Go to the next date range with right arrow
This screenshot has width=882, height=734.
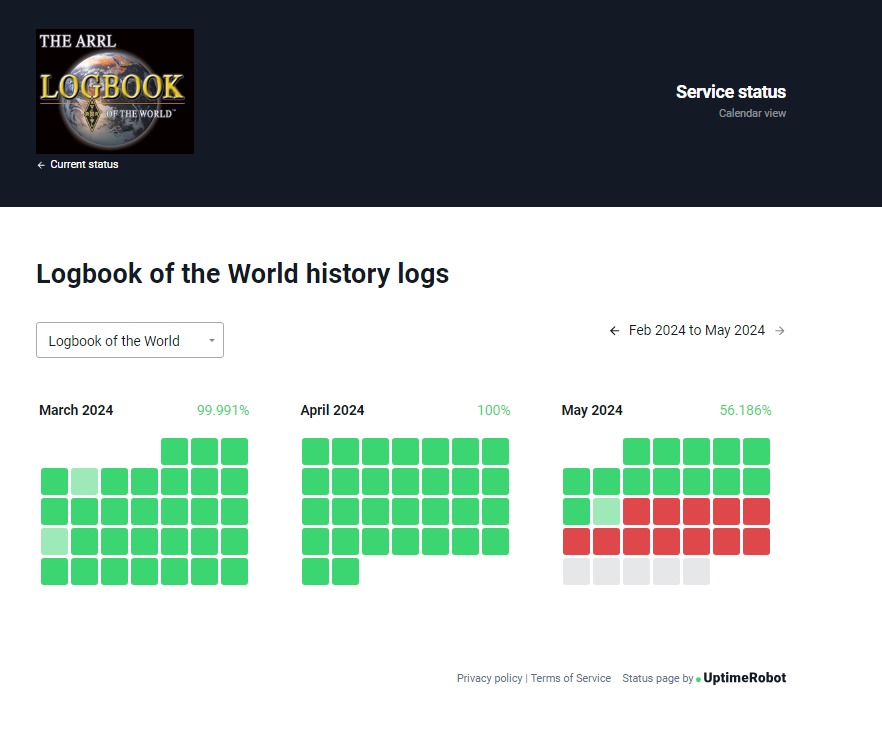click(780, 331)
